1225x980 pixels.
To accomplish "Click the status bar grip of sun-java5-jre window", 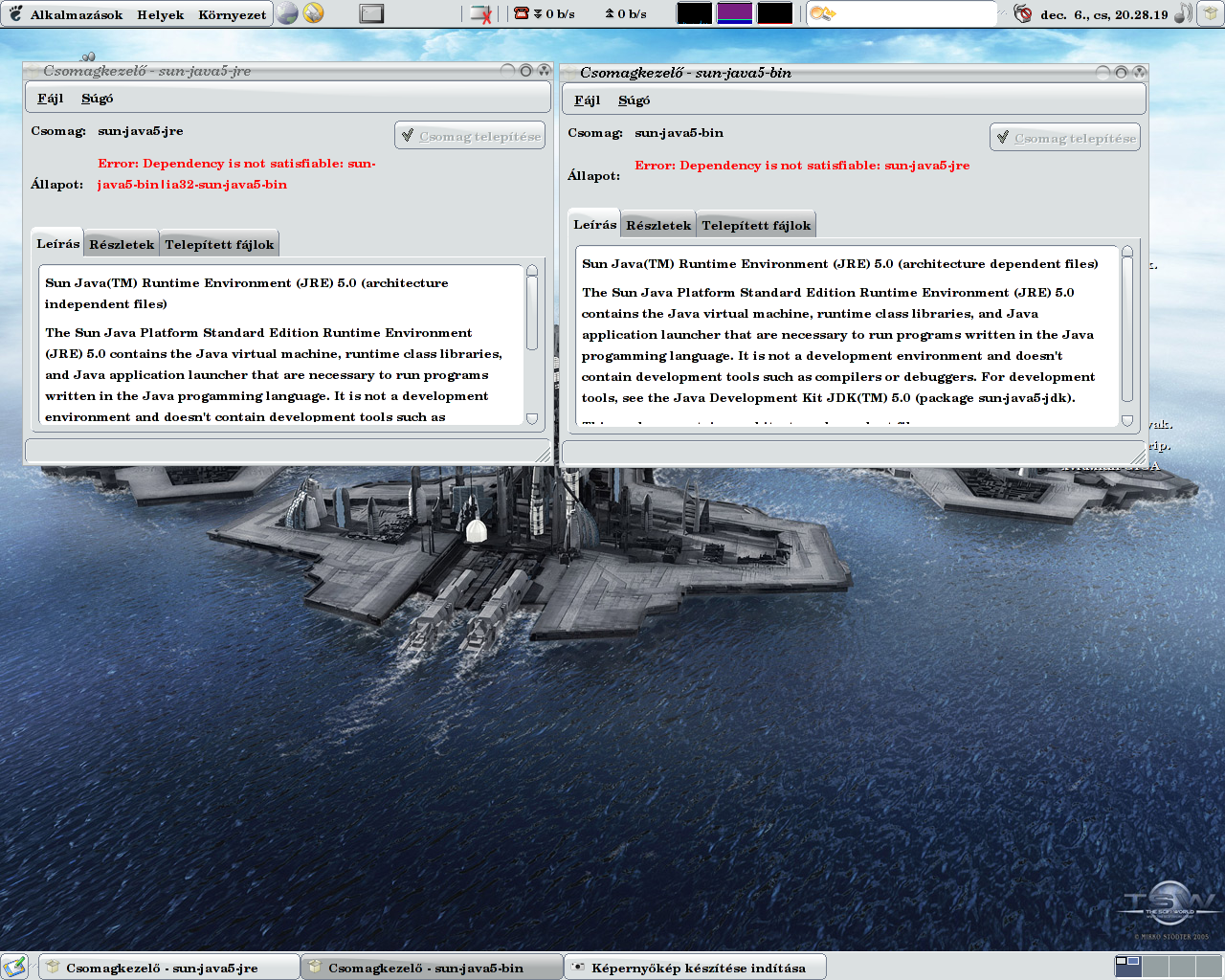I will coord(544,456).
